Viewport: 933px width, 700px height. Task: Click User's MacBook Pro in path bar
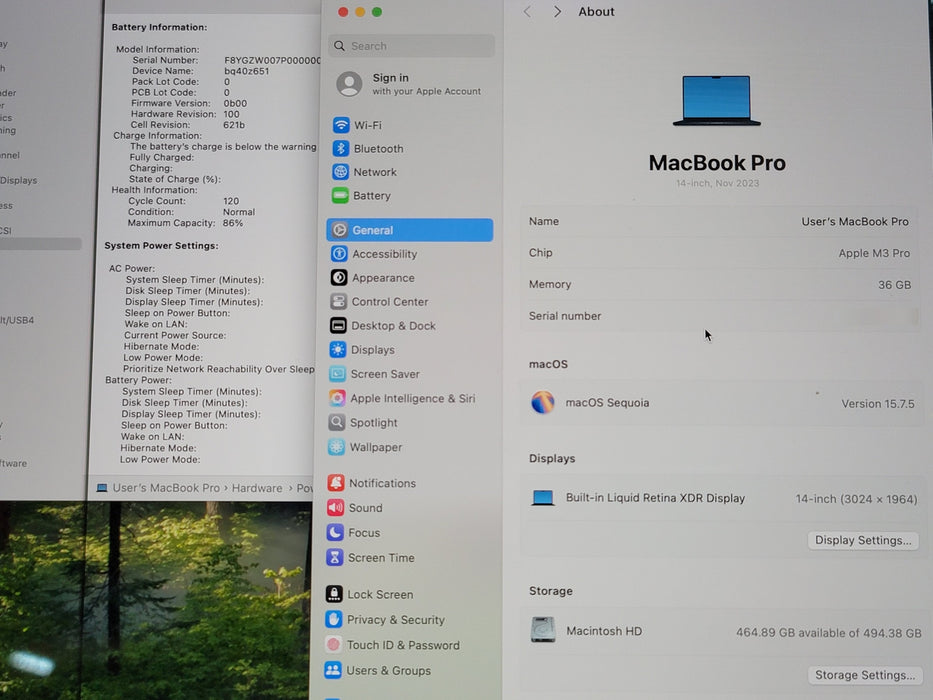coord(166,488)
